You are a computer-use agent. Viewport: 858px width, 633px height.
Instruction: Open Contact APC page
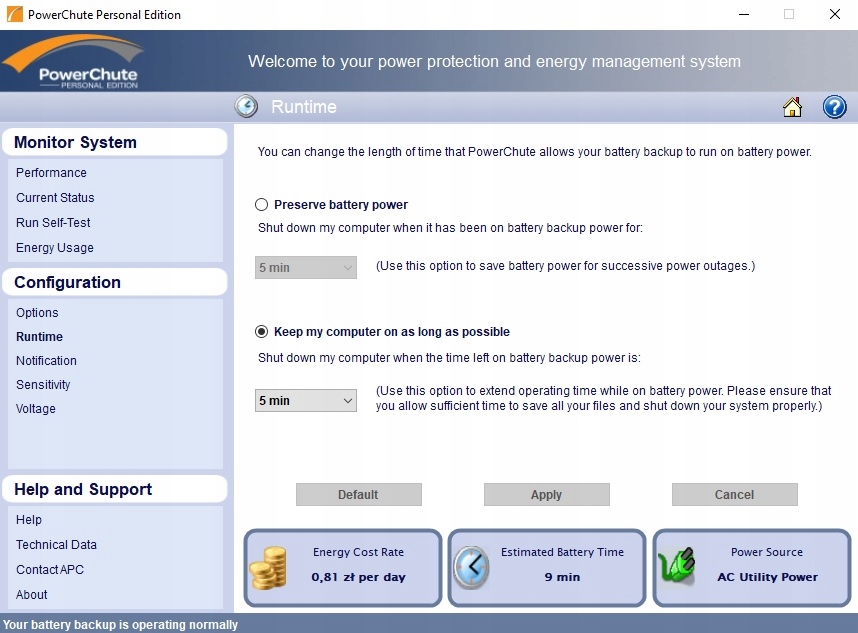coord(50,570)
